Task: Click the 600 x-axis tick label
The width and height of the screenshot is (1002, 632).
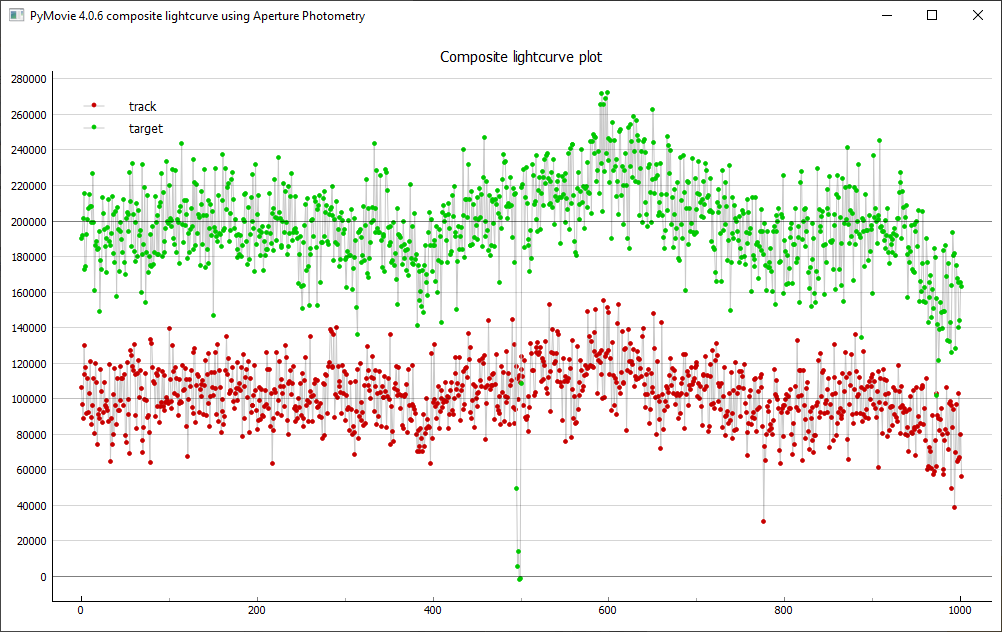Action: 608,609
